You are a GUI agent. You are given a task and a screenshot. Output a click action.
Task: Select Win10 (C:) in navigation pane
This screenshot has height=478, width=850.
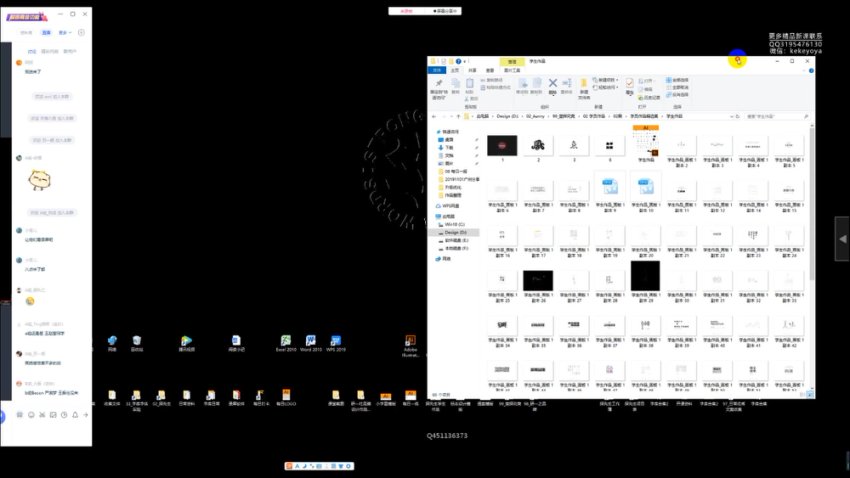tap(454, 224)
